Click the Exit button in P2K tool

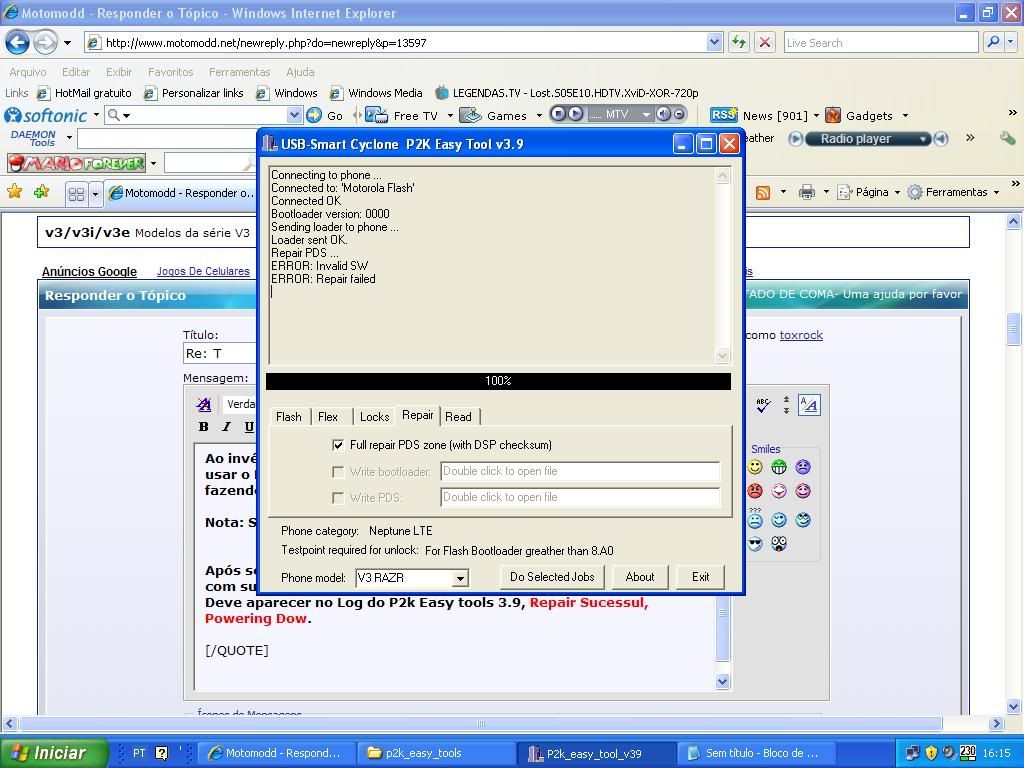(701, 577)
